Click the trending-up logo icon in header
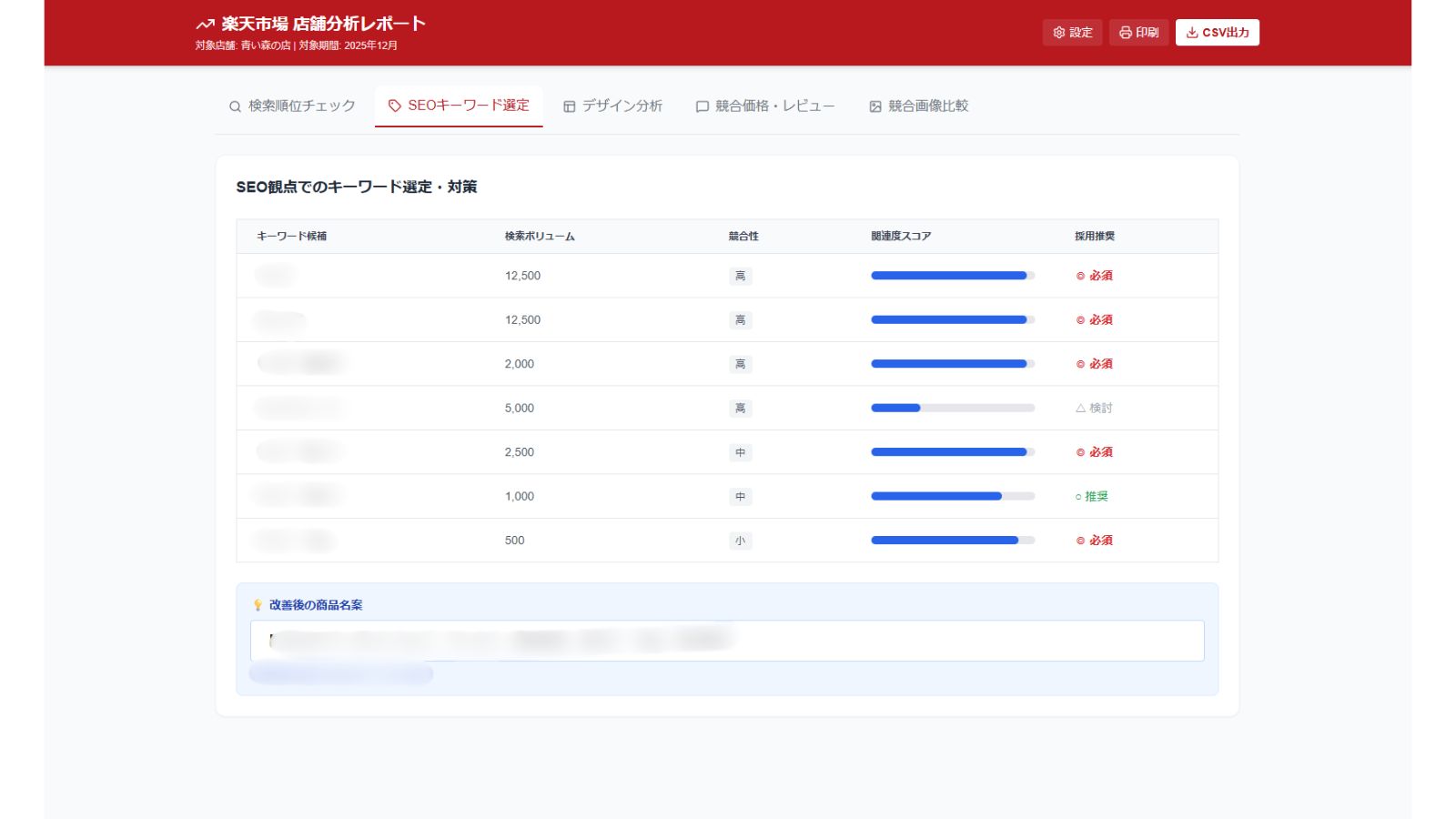Viewport: 1456px width, 819px height. pos(205,25)
